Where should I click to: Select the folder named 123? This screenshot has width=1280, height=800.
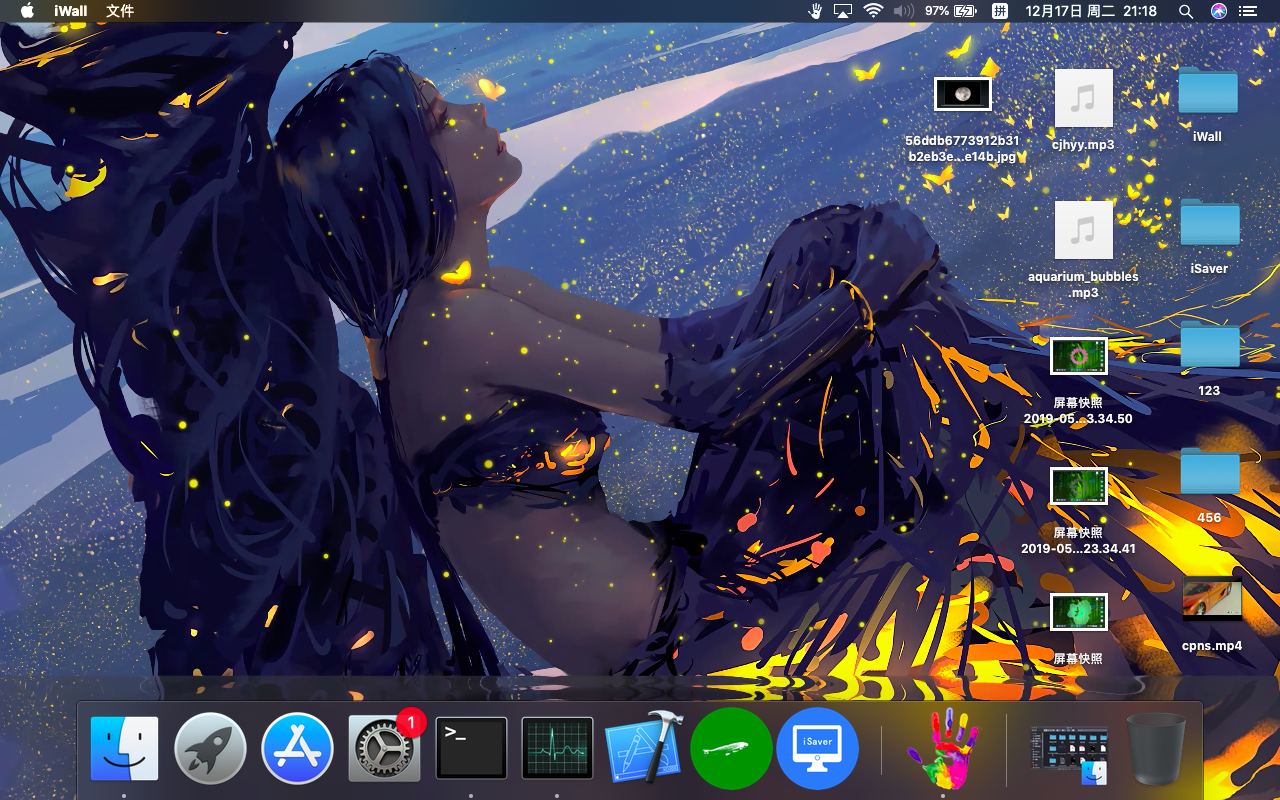(x=1209, y=346)
